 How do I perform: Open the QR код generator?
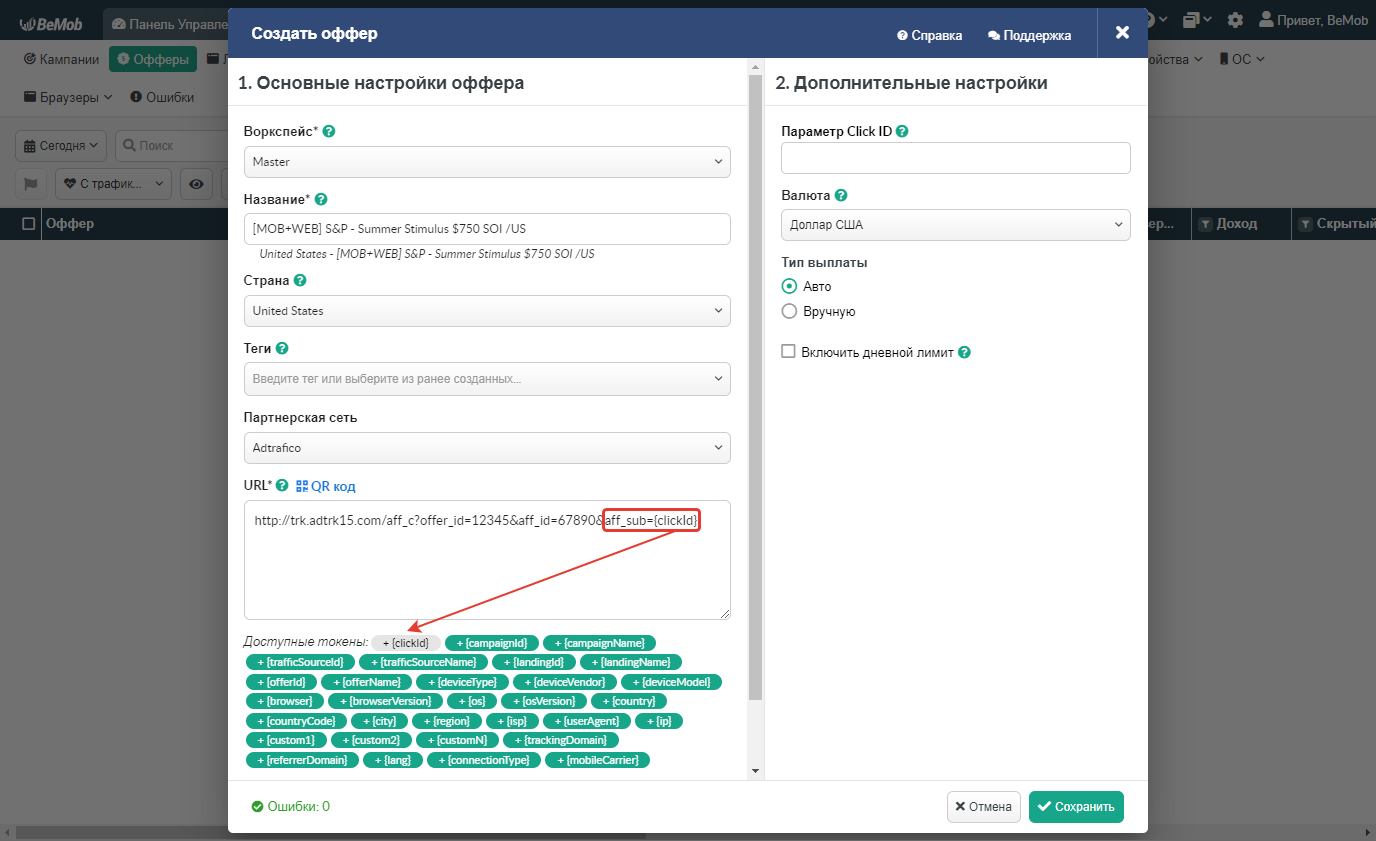pyautogui.click(x=325, y=486)
